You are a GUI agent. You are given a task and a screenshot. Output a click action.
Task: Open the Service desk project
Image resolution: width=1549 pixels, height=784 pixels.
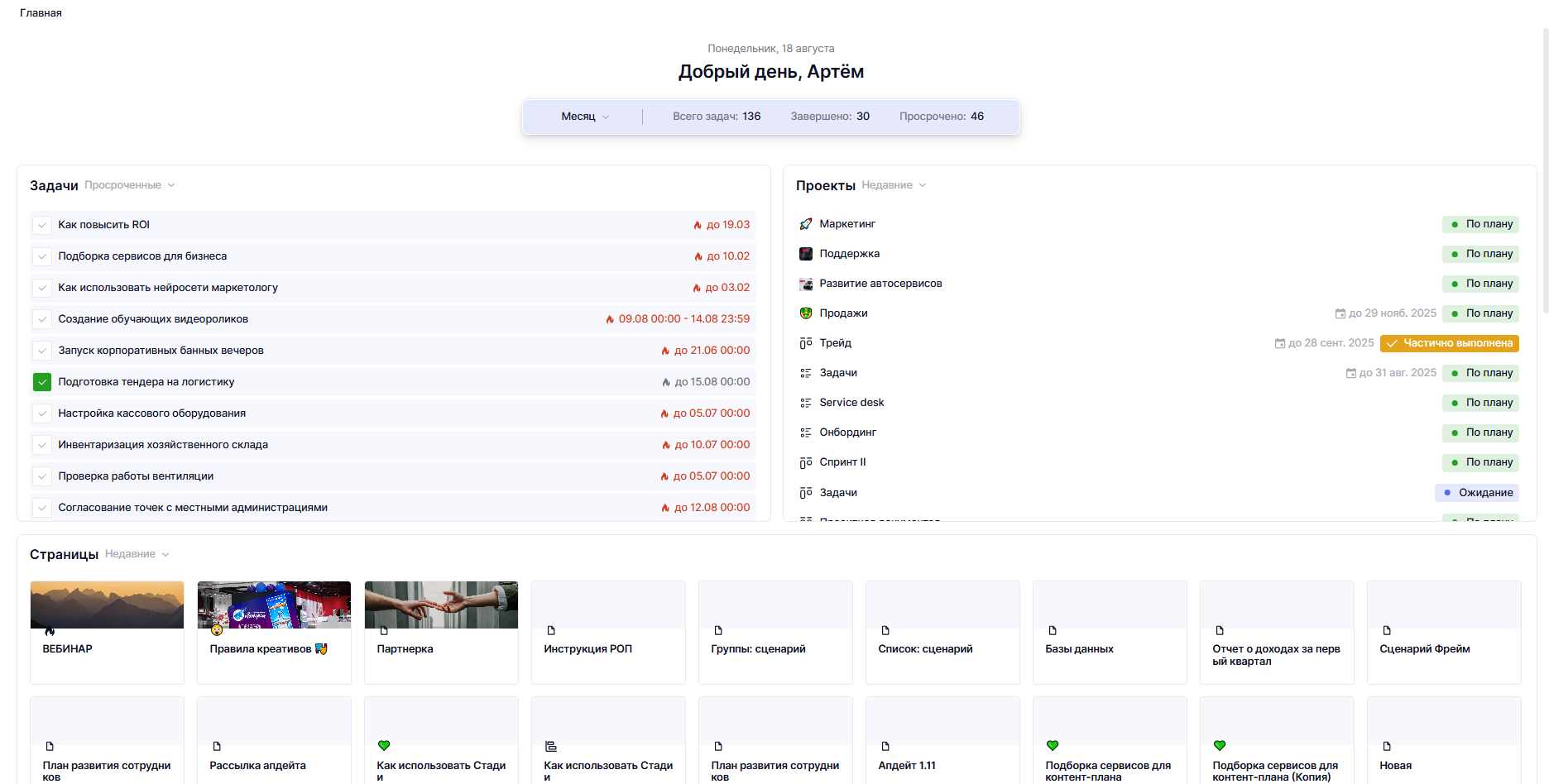tap(851, 403)
